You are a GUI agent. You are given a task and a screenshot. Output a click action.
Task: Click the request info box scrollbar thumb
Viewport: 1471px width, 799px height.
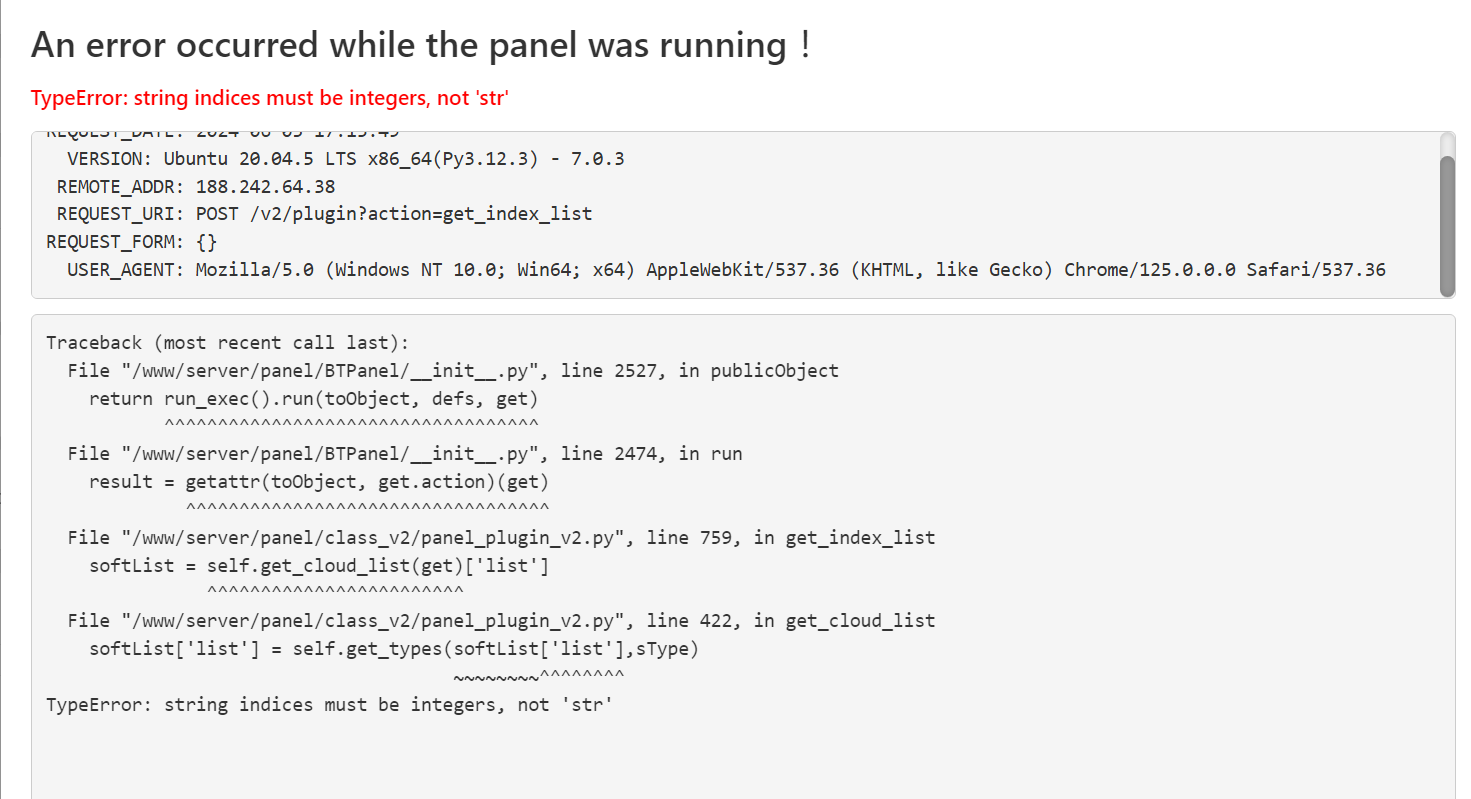(x=1446, y=225)
